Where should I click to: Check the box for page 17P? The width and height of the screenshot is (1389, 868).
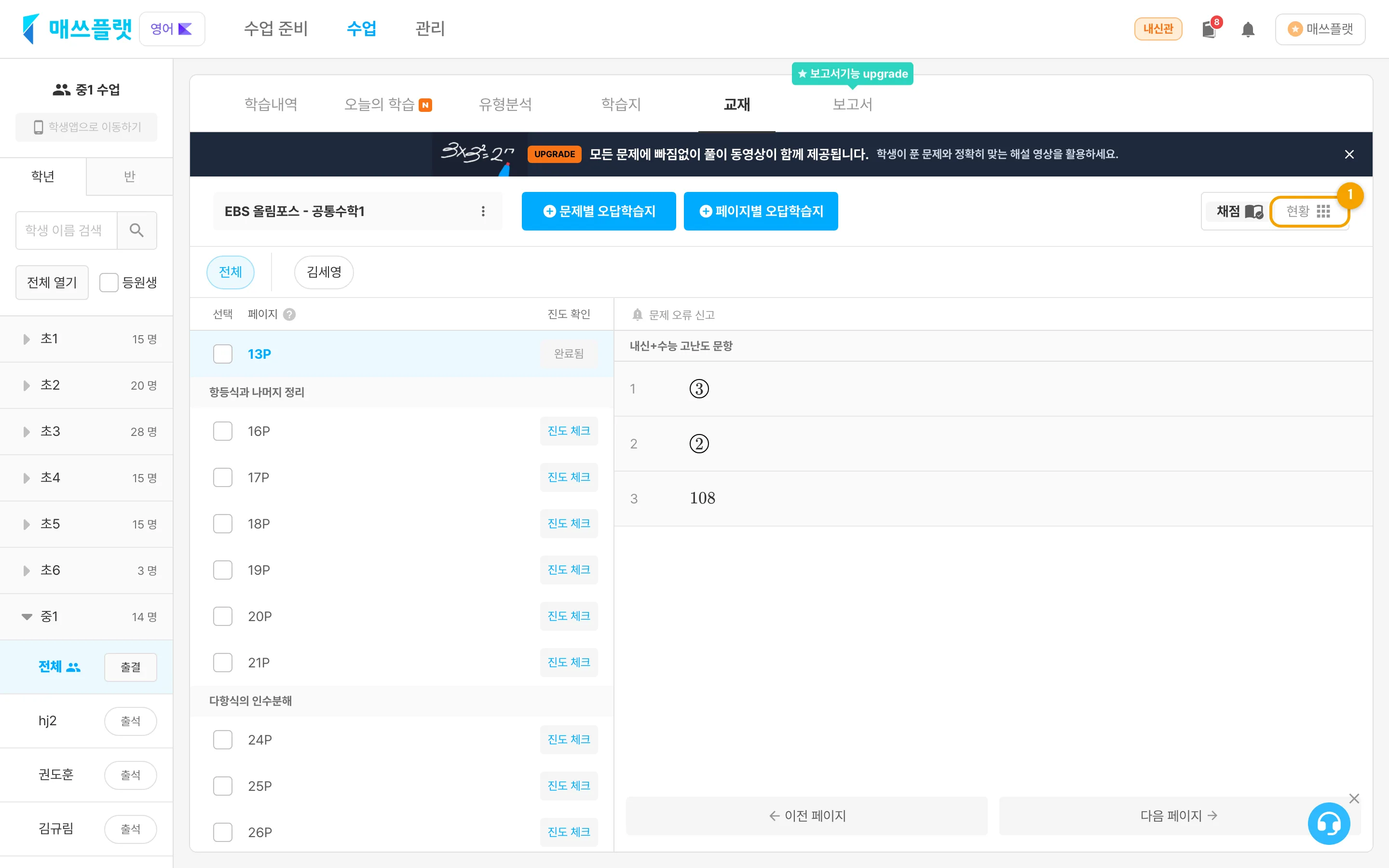[223, 477]
